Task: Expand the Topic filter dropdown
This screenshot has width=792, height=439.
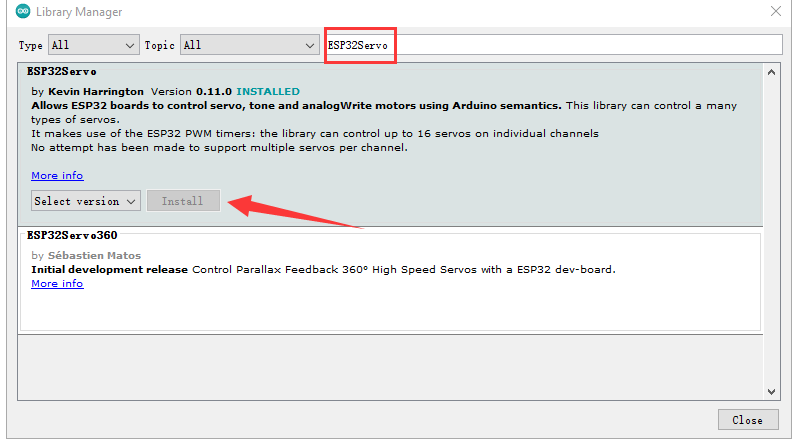Action: 249,45
